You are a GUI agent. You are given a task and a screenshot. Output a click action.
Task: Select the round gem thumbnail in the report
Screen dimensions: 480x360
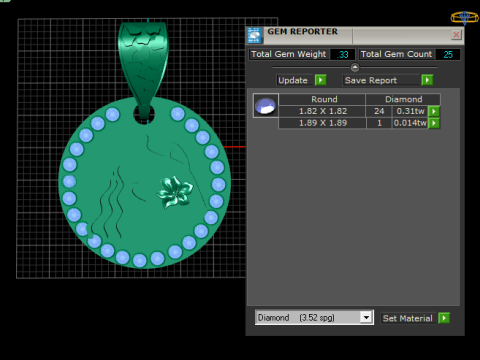click(265, 106)
